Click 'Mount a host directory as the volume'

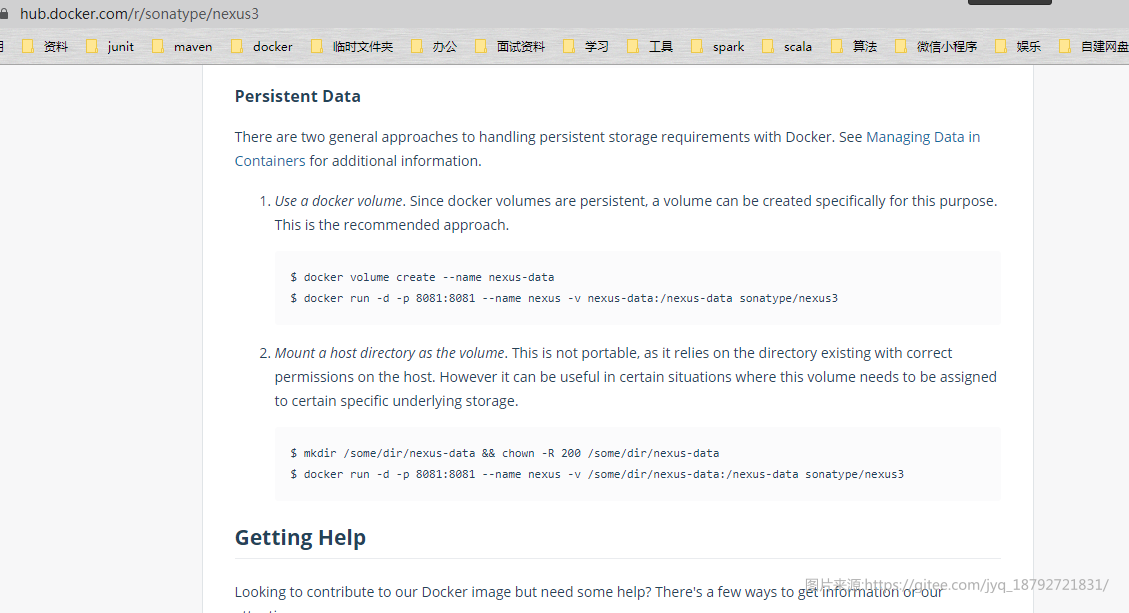[x=390, y=353]
